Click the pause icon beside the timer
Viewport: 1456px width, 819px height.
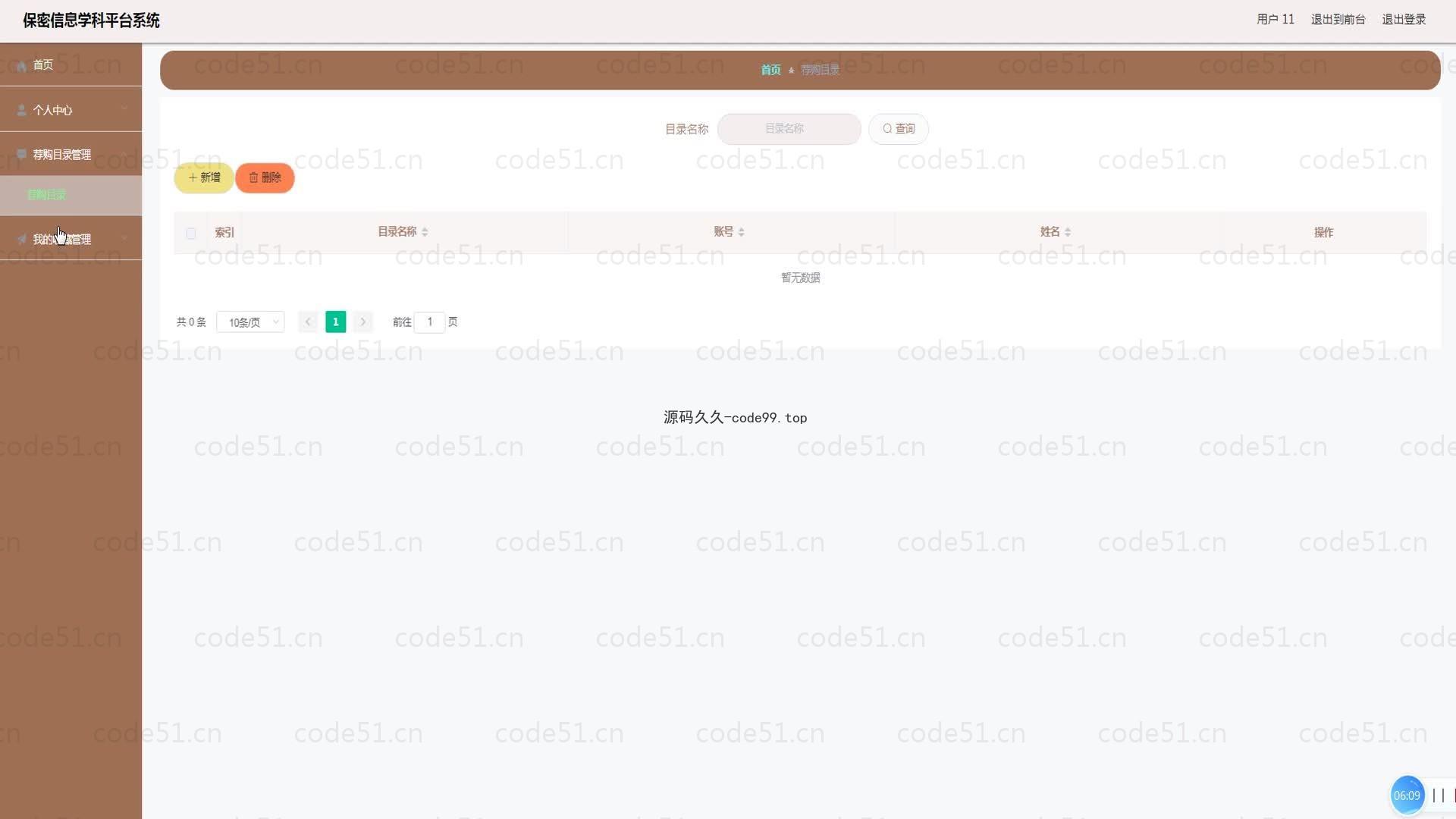[x=1438, y=795]
